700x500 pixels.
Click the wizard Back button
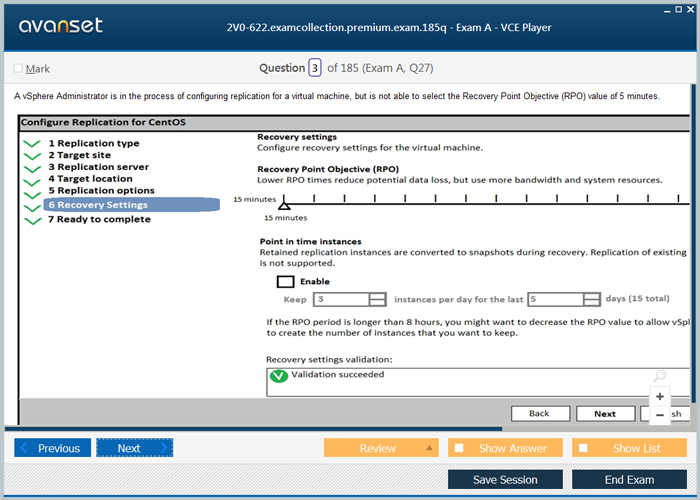coord(540,413)
